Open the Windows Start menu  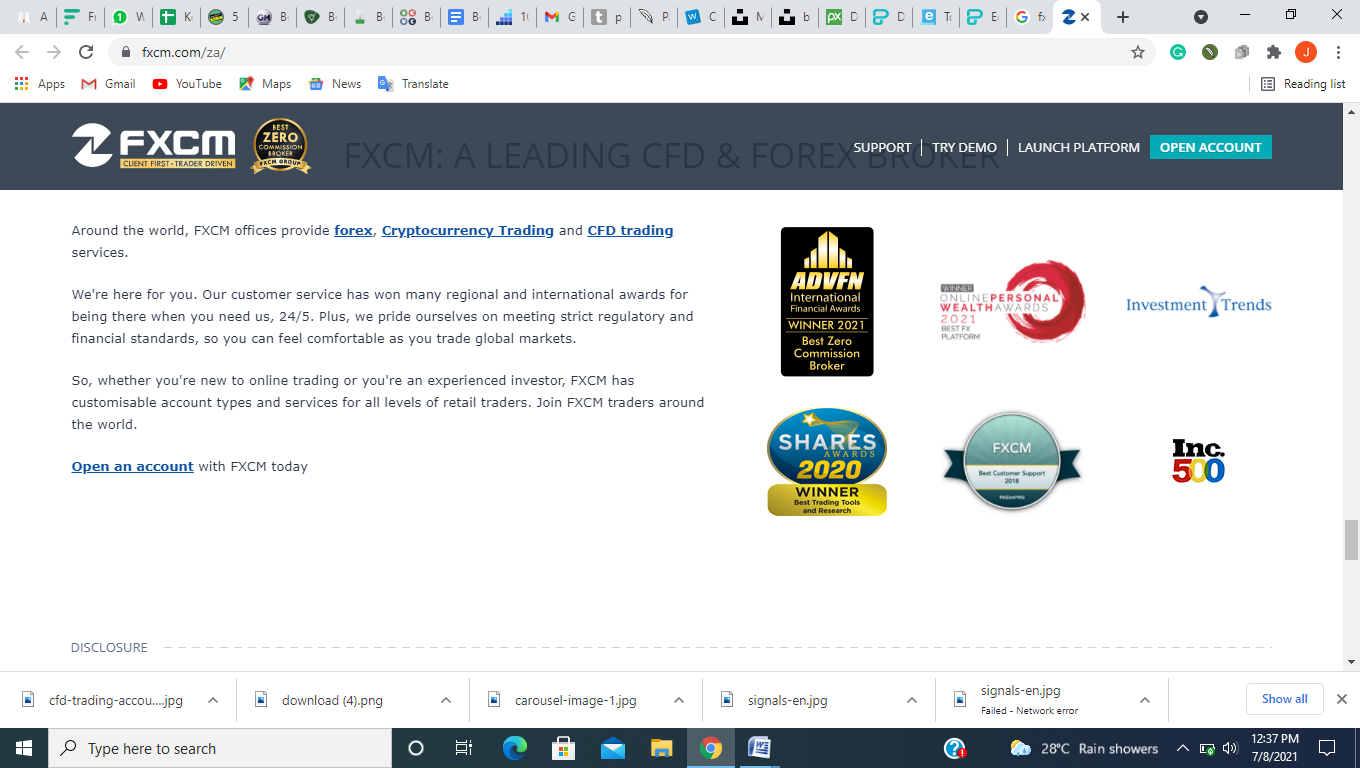pyautogui.click(x=24, y=748)
